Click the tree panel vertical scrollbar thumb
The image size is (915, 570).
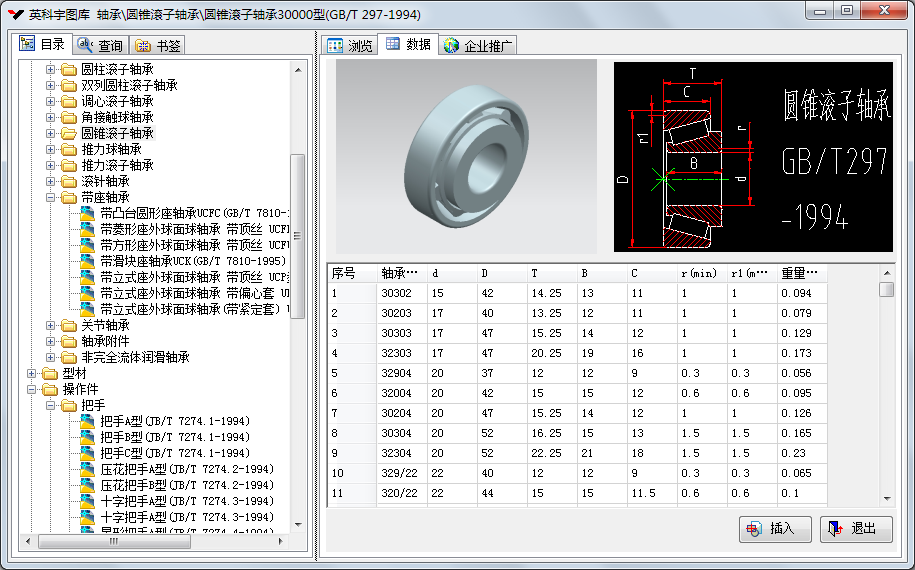297,235
